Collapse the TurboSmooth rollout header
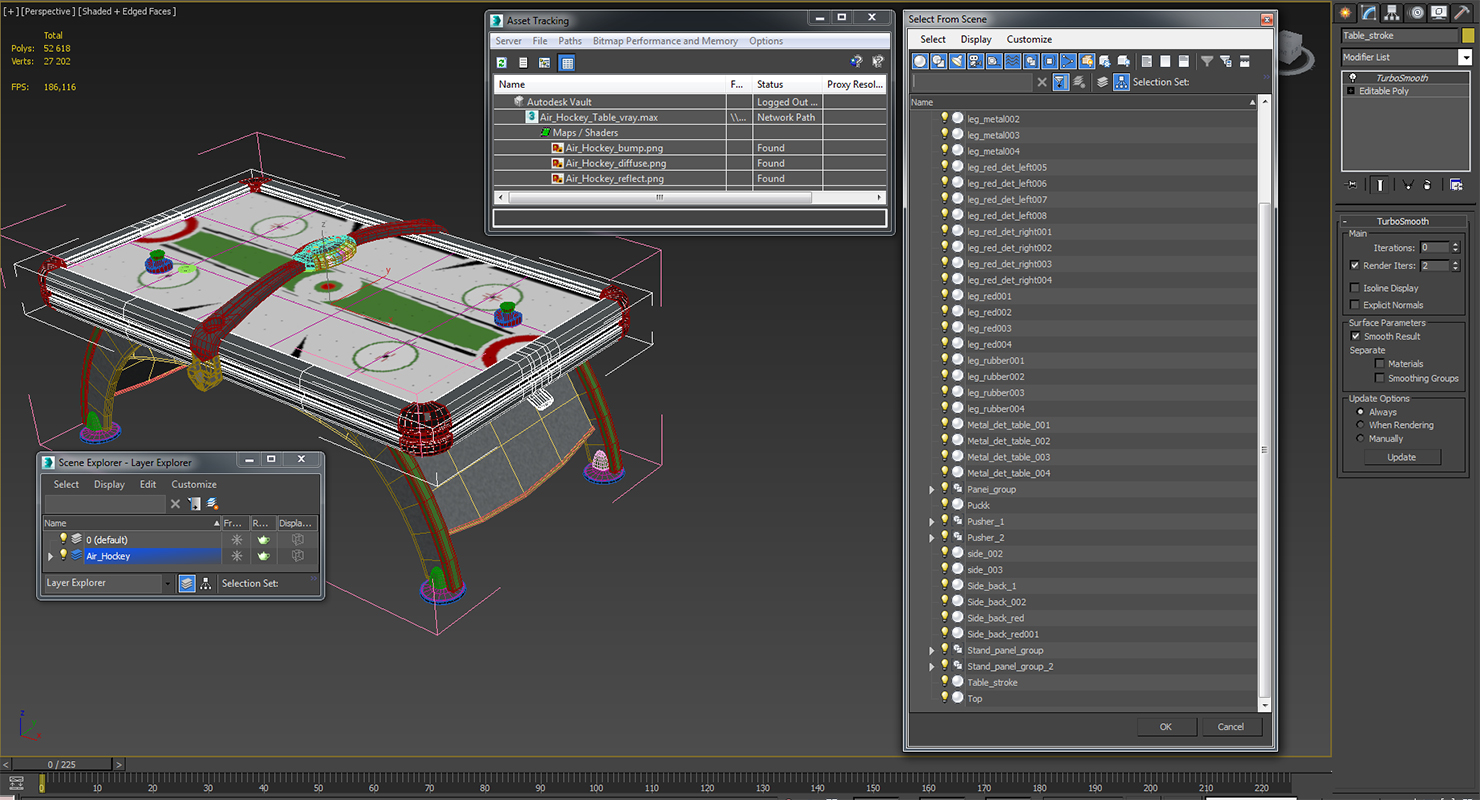Screen dimensions: 1480x800 (1402, 221)
